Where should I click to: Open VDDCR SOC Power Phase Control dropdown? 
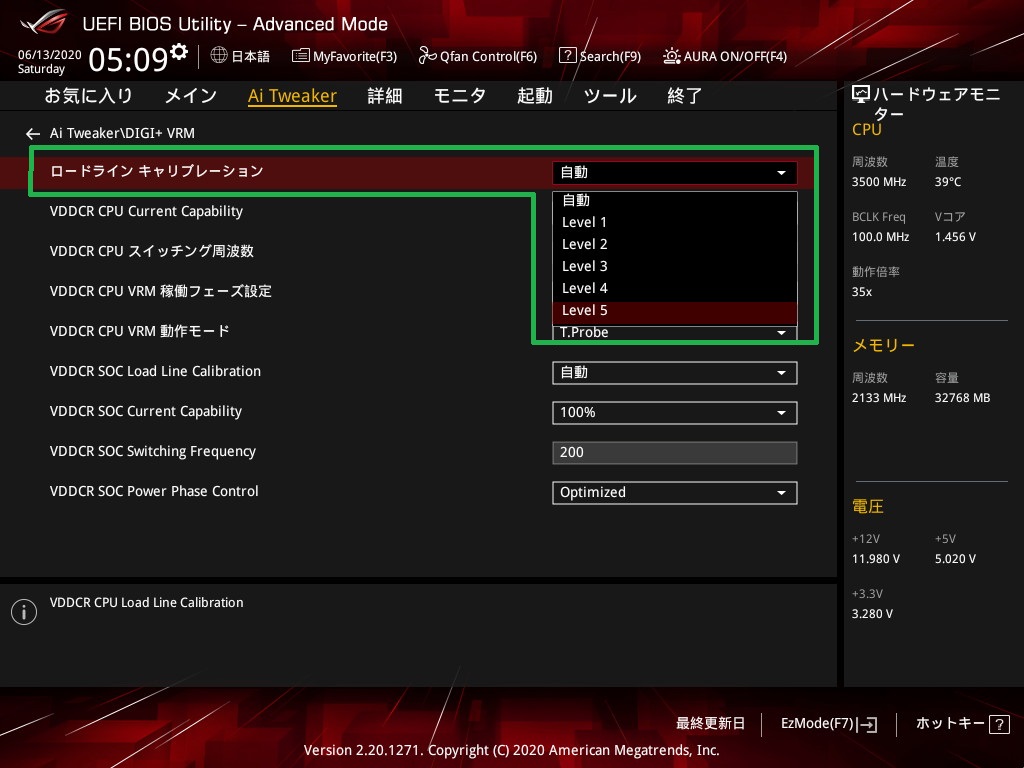pyautogui.click(x=675, y=492)
